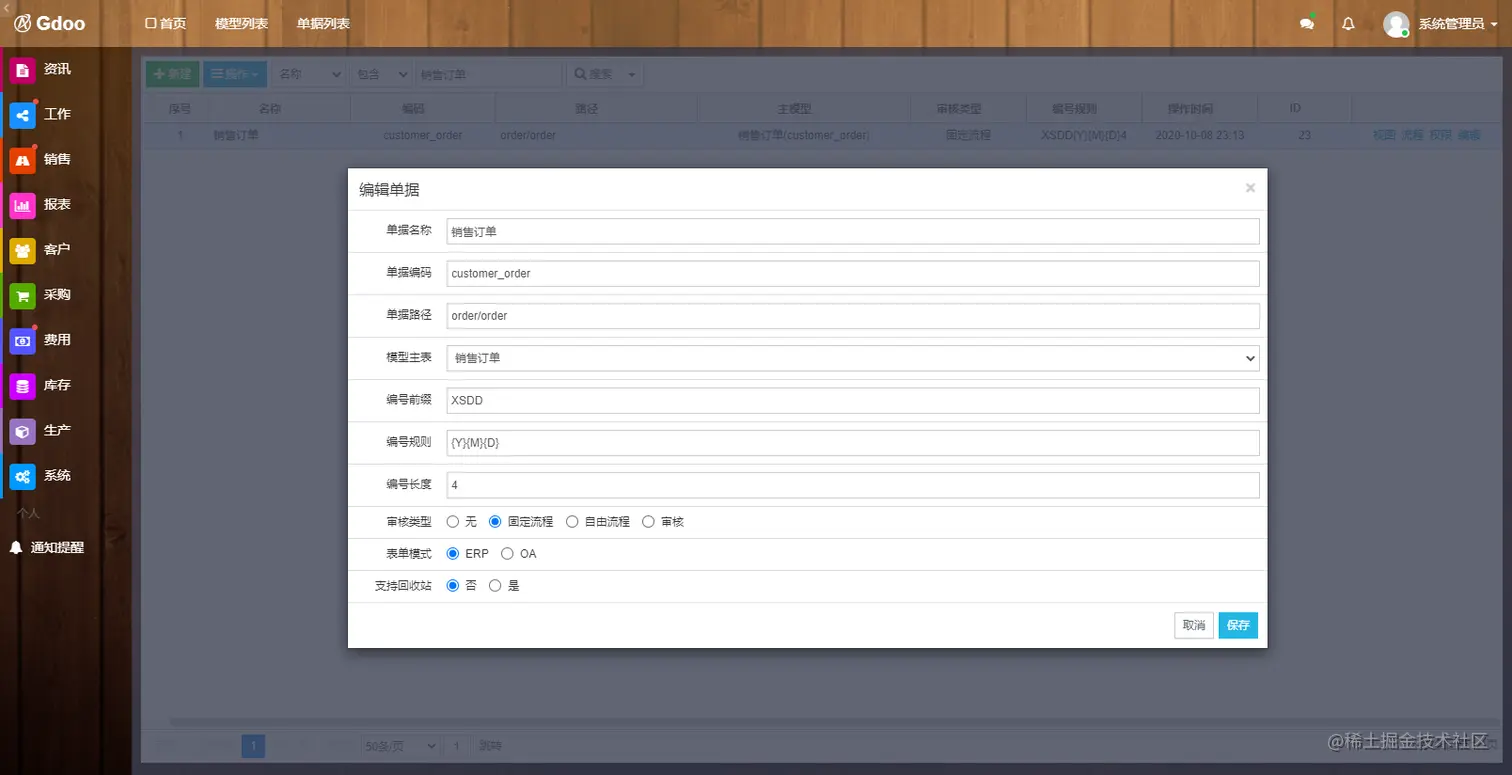This screenshot has height=775, width=1512.
Task: Click 权限 link in the table row
Action: click(x=1440, y=135)
